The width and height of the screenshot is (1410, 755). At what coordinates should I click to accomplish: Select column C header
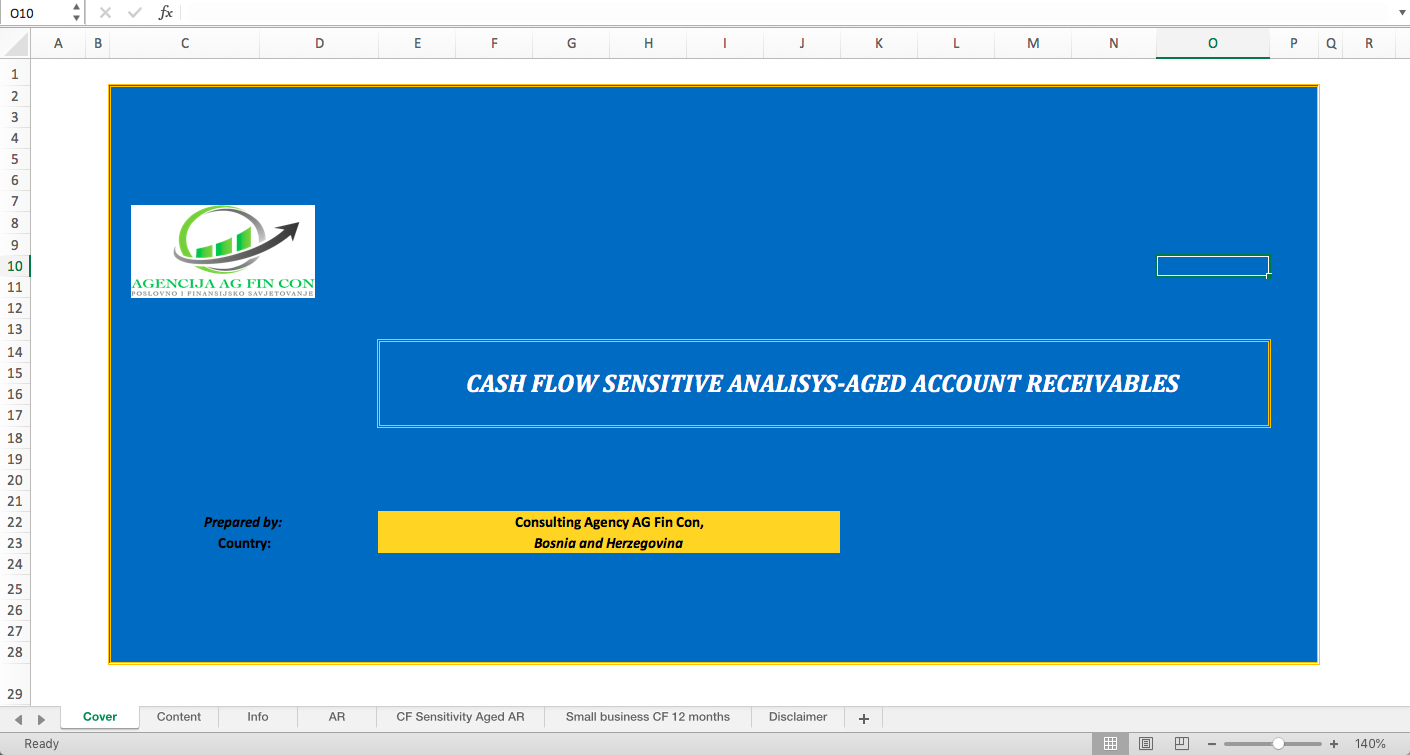(185, 43)
